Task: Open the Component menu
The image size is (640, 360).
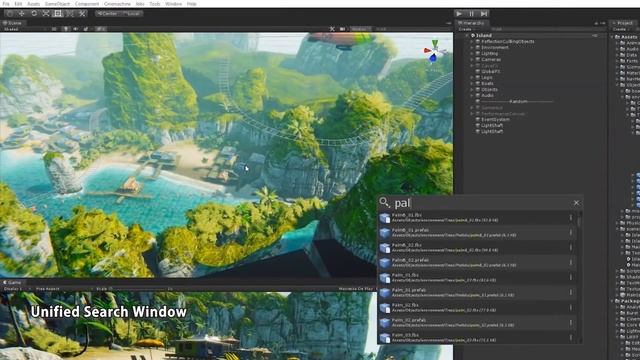Action: click(x=87, y=4)
